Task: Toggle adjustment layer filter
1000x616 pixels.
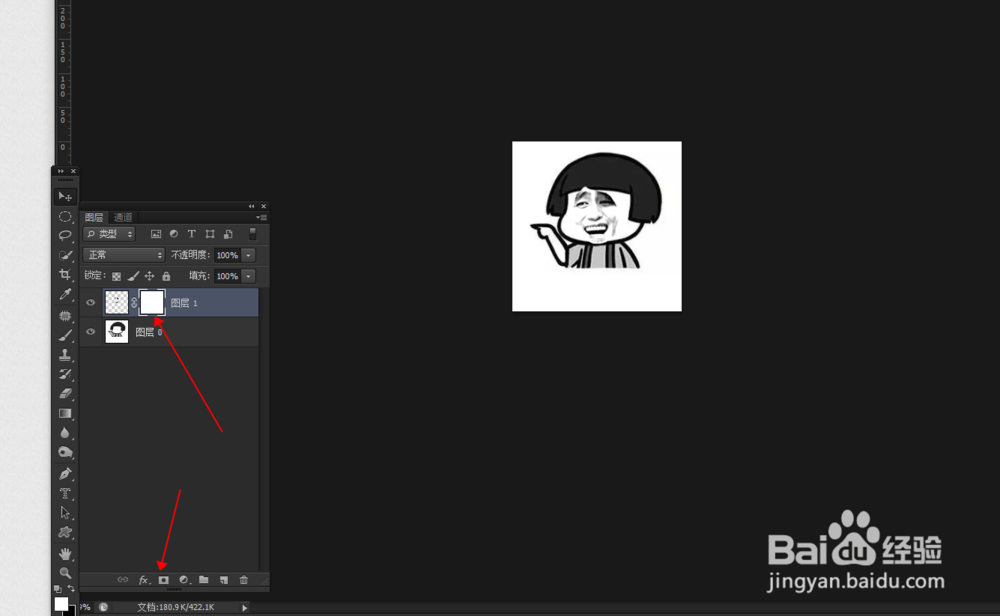Action: 173,234
